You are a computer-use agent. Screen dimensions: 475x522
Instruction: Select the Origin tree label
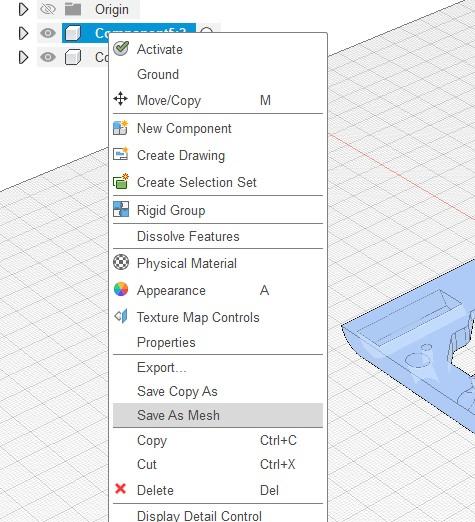[112, 9]
